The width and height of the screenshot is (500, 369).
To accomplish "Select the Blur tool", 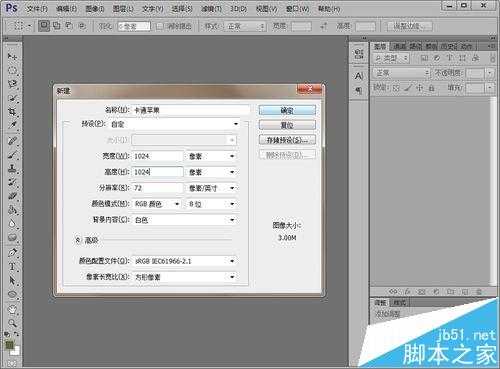I will coord(12,223).
